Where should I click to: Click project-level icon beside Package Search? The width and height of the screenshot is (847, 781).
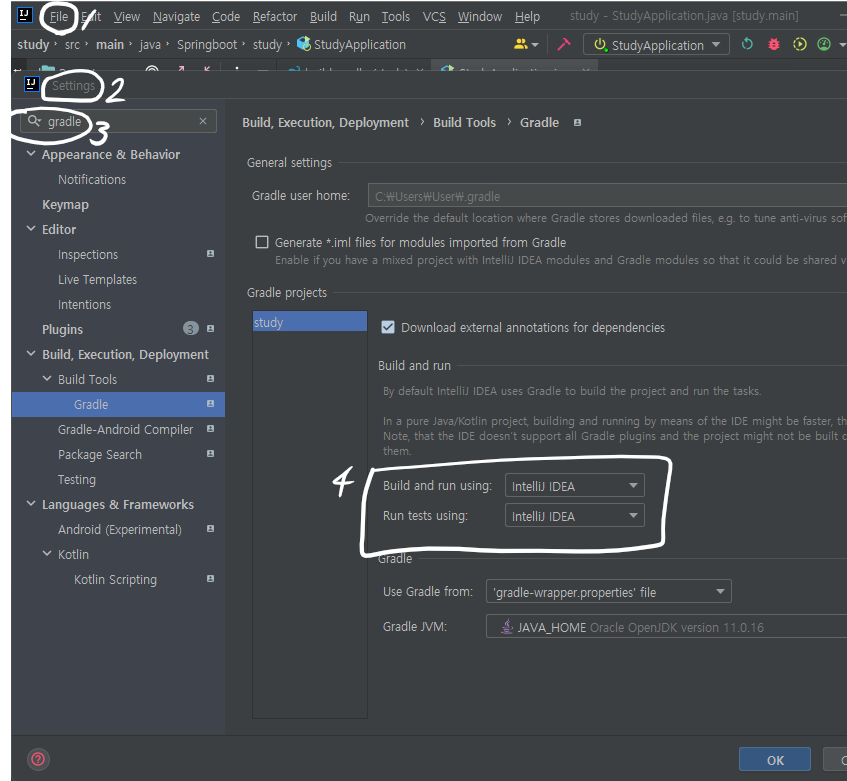[211, 454]
